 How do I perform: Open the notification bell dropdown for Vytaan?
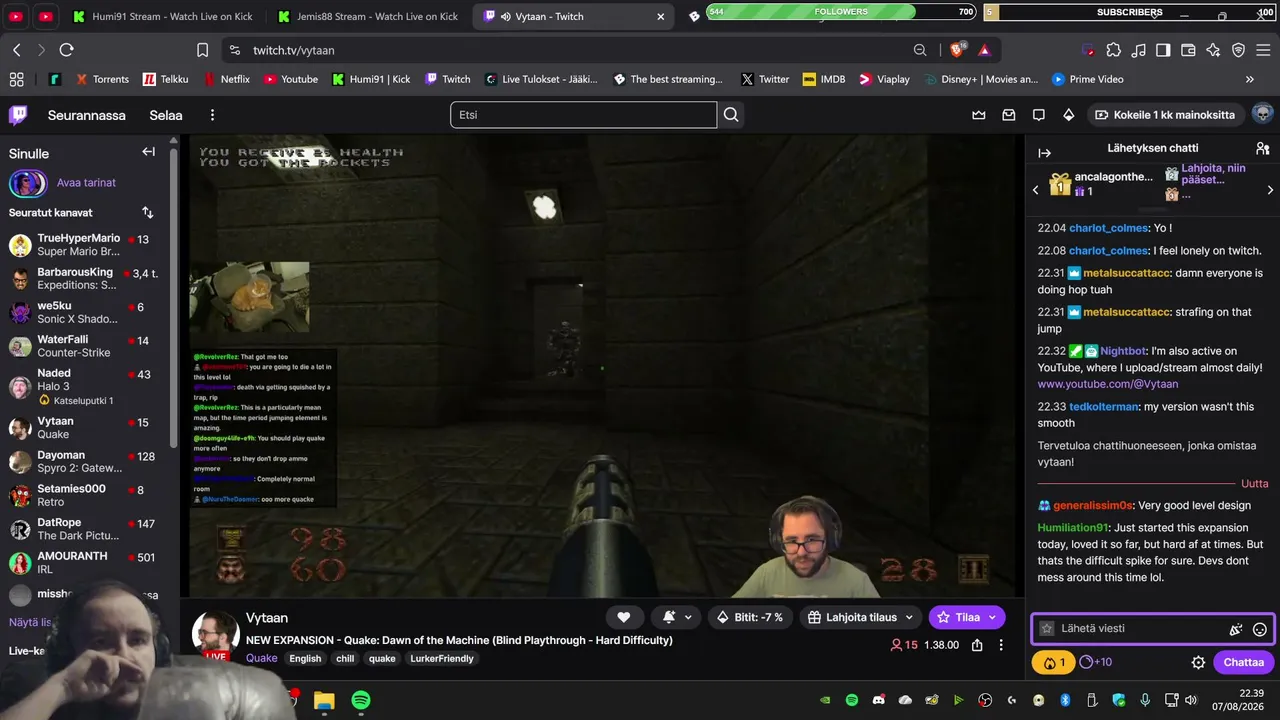tap(676, 617)
